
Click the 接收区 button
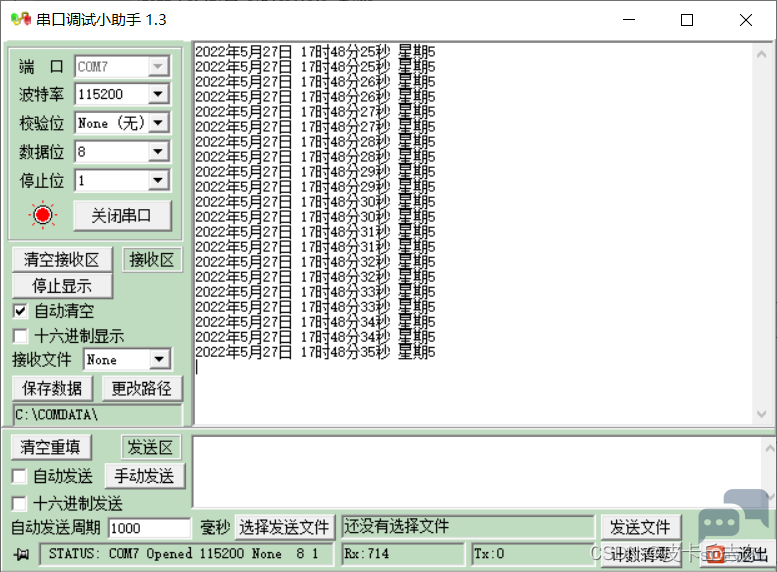point(152,260)
